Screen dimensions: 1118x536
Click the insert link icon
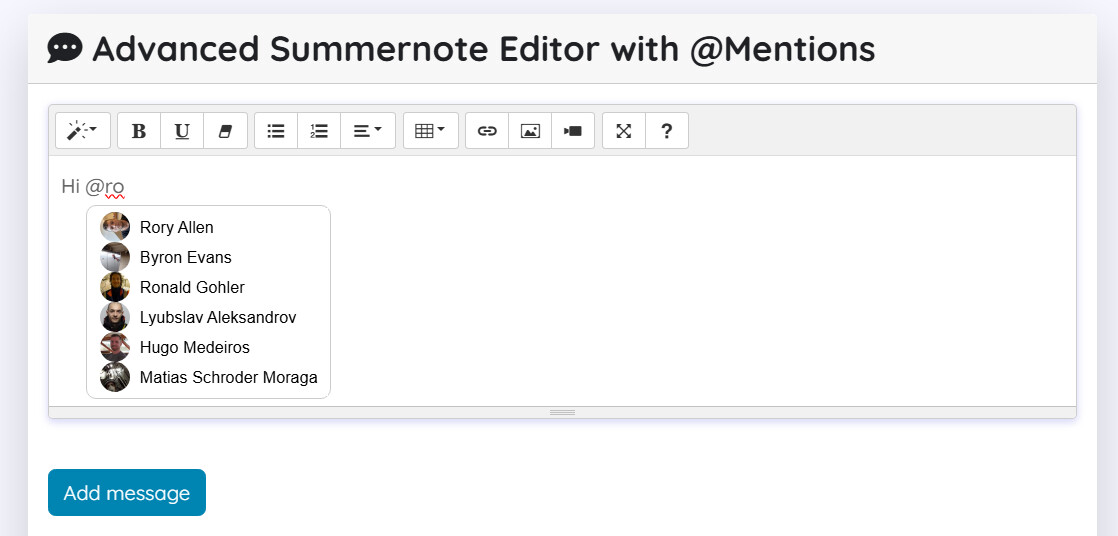(x=487, y=130)
